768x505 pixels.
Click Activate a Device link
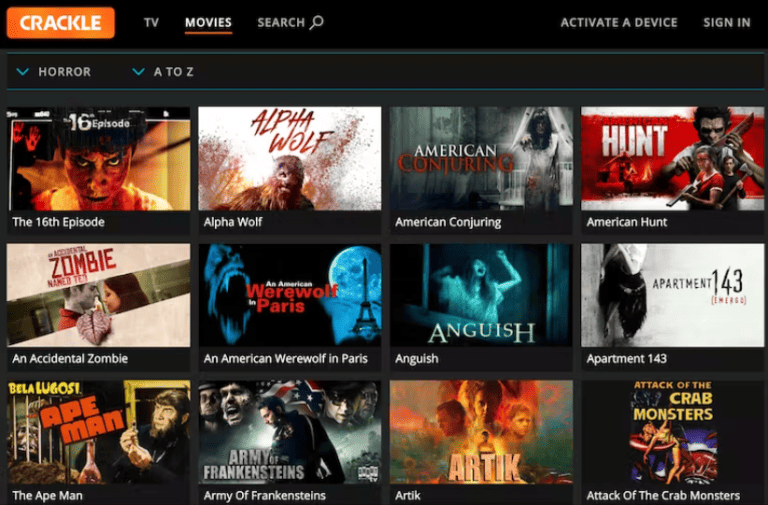618,22
